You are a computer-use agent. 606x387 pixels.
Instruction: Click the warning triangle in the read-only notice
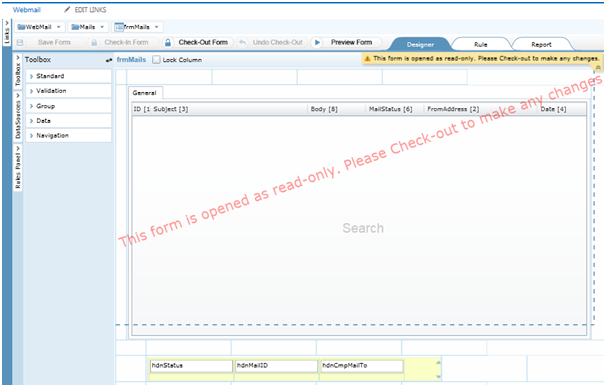367,59
